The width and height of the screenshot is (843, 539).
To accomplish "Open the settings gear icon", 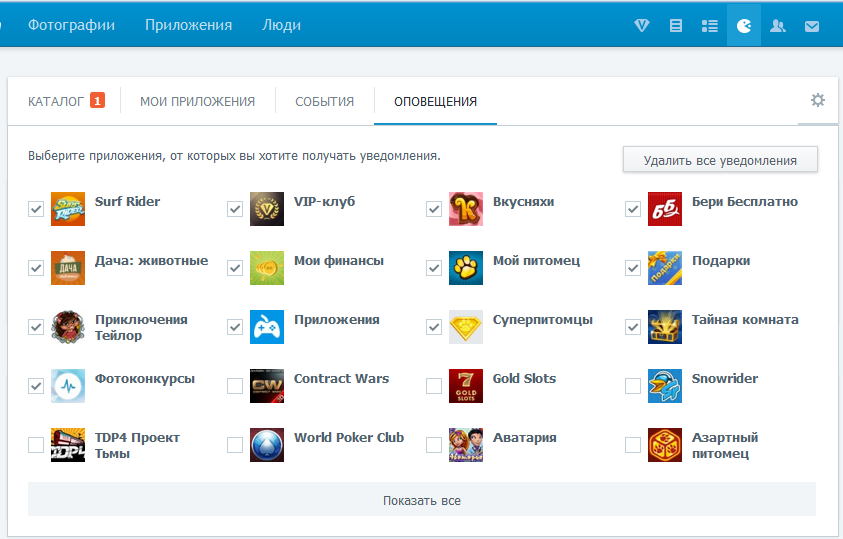I will click(x=818, y=100).
